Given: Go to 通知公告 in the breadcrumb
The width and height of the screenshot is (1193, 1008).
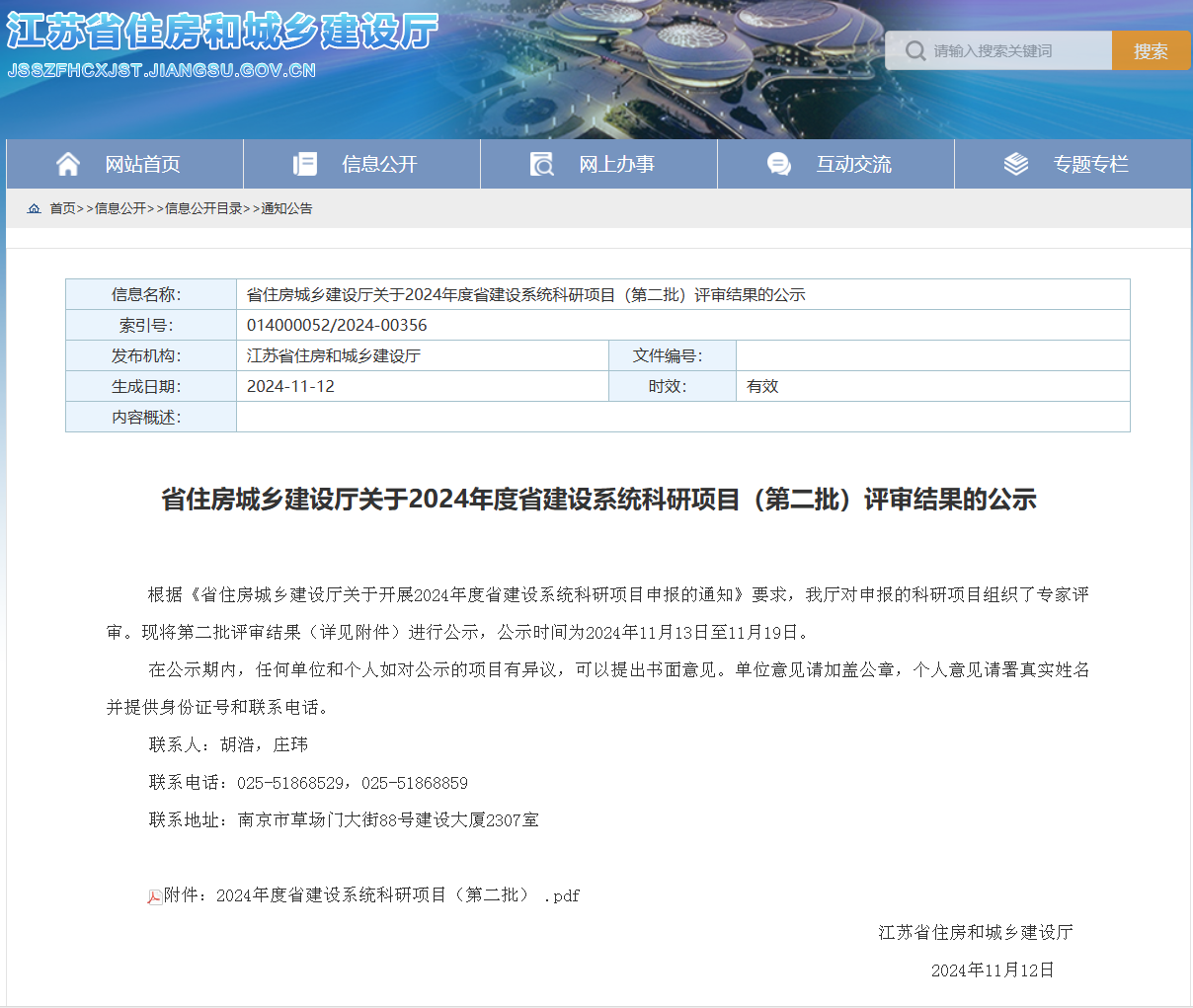Looking at the screenshot, I should point(286,208).
